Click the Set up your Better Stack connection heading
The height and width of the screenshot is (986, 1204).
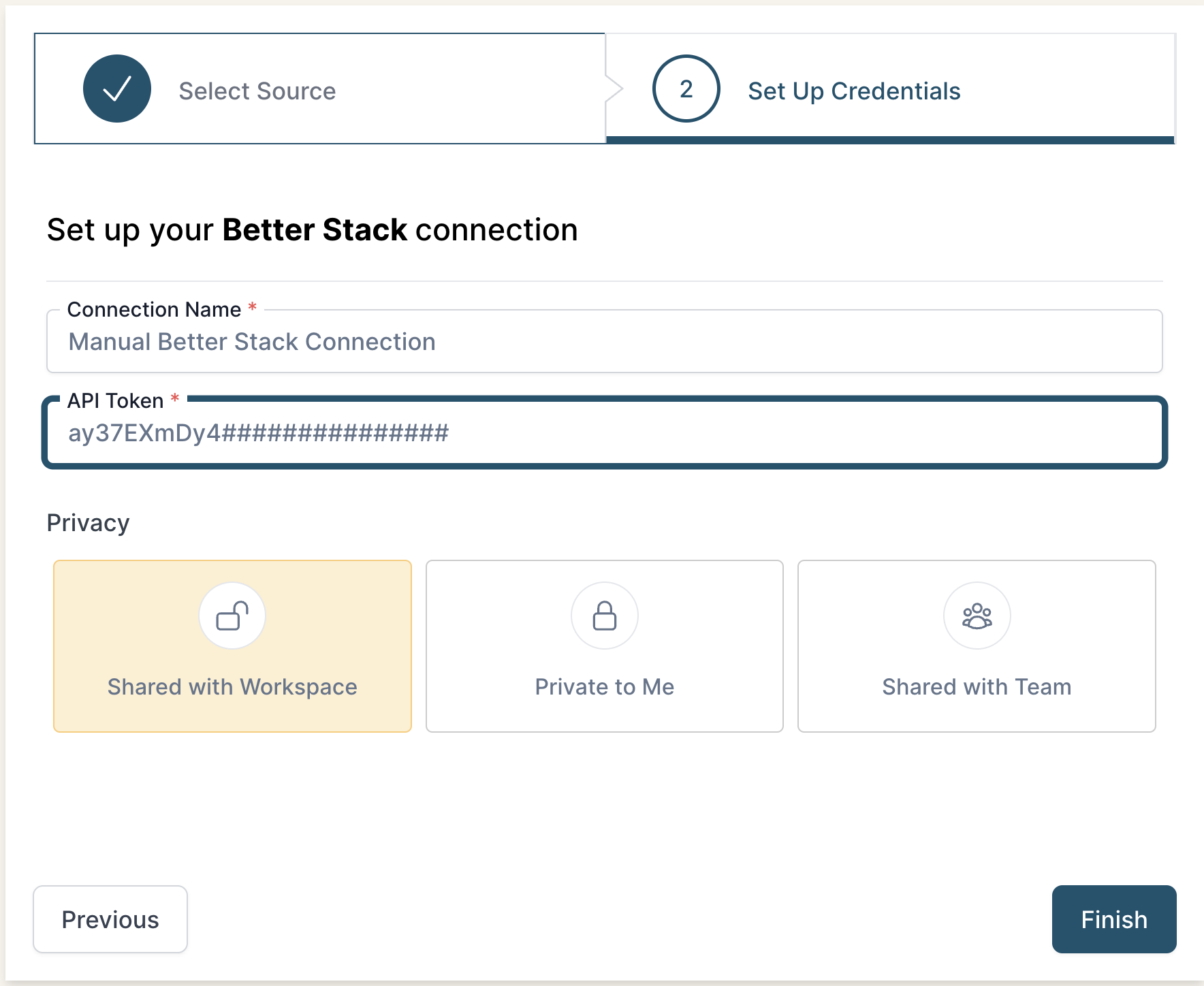tap(311, 230)
